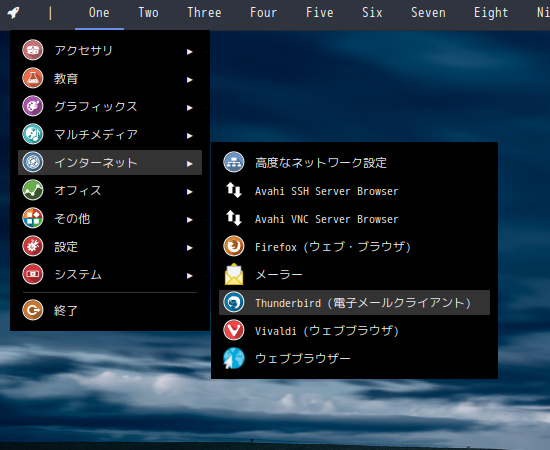The image size is (550, 450).
Task: Launch 高度なネットワーク設定 entry text
Action: click(x=321, y=162)
